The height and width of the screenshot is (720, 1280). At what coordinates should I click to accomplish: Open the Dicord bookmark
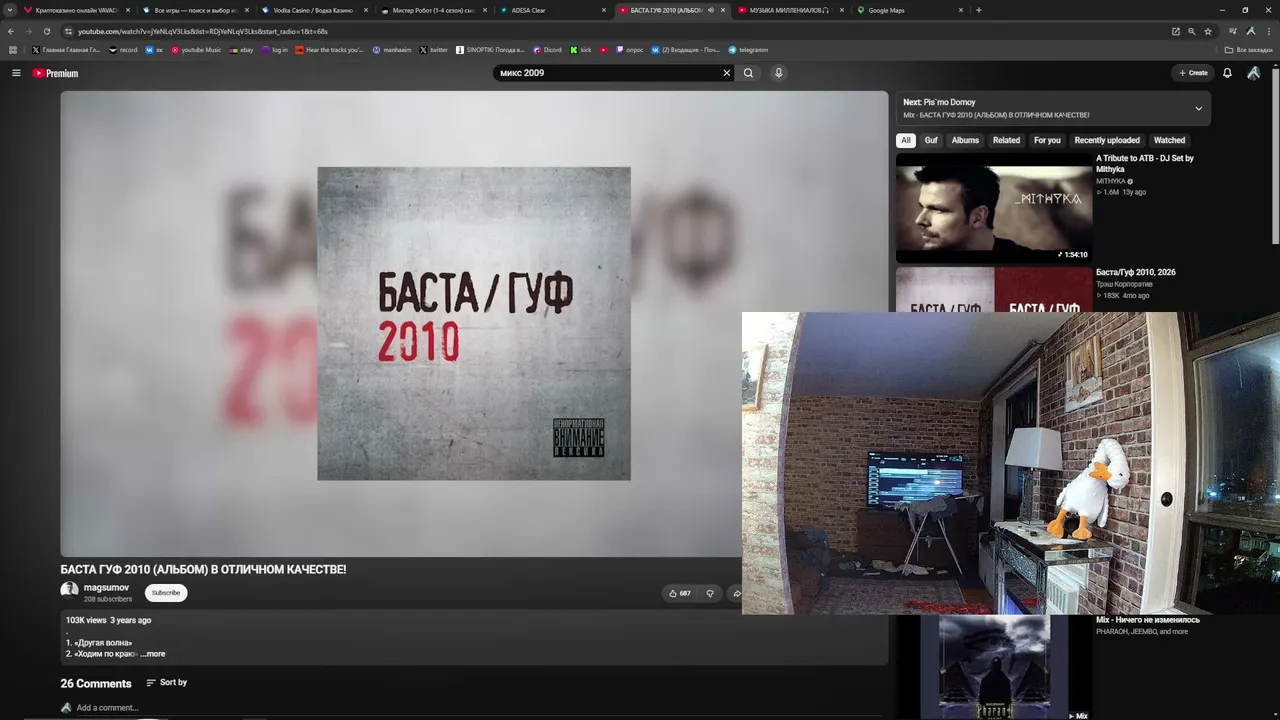click(x=547, y=49)
